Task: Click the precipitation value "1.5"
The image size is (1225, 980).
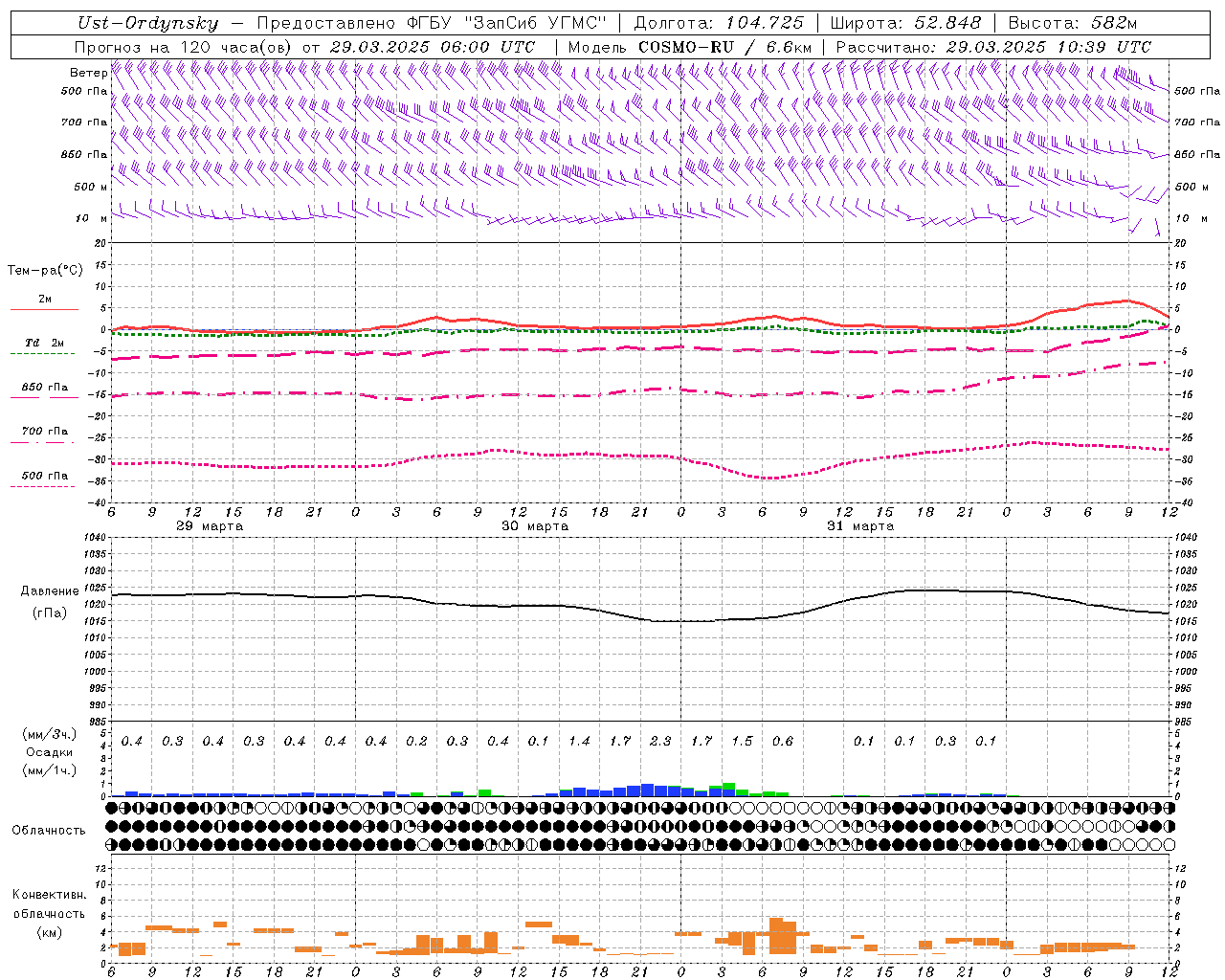Action: point(742,742)
